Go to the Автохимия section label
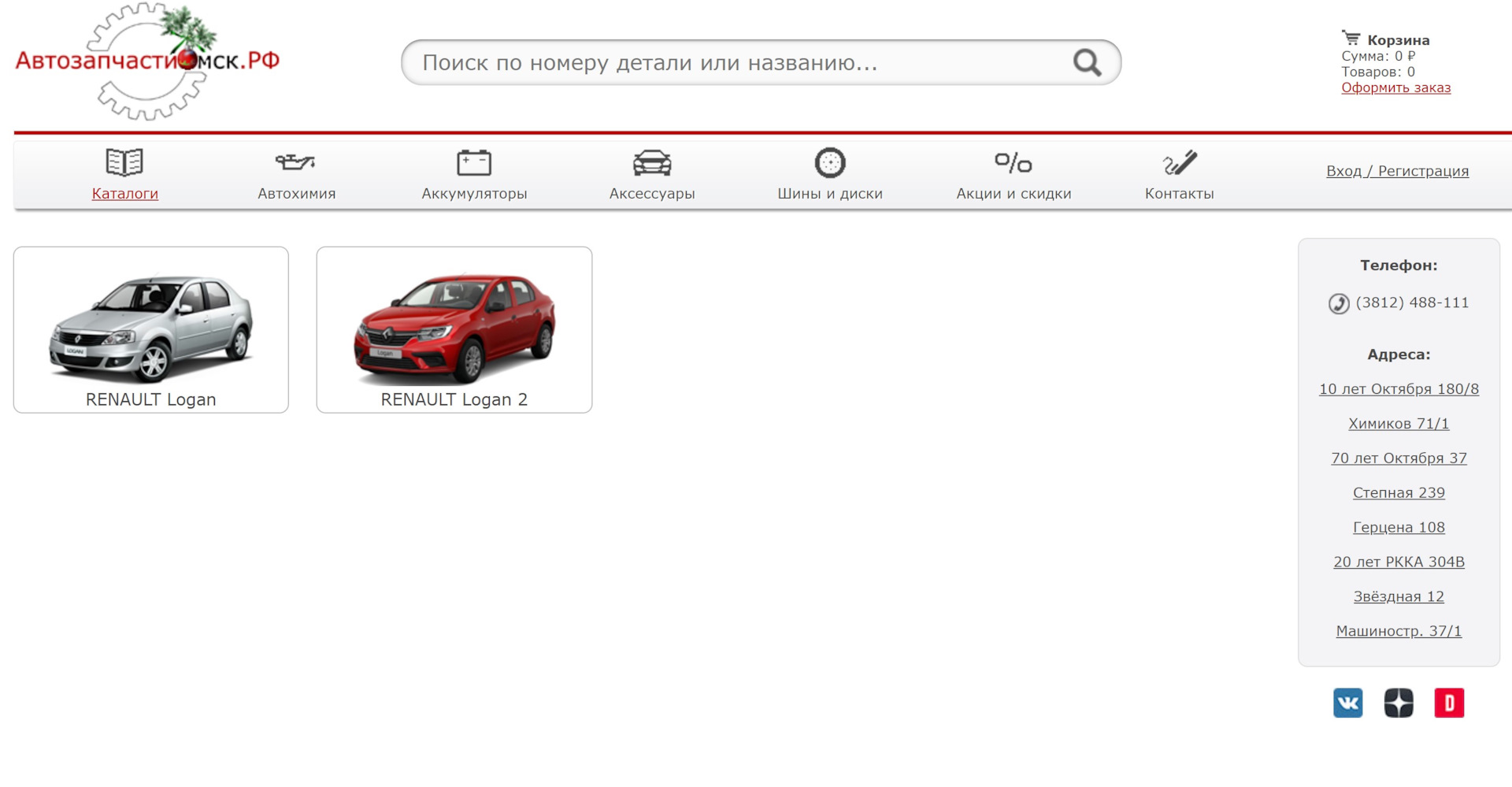Image resolution: width=1512 pixels, height=787 pixels. [297, 194]
